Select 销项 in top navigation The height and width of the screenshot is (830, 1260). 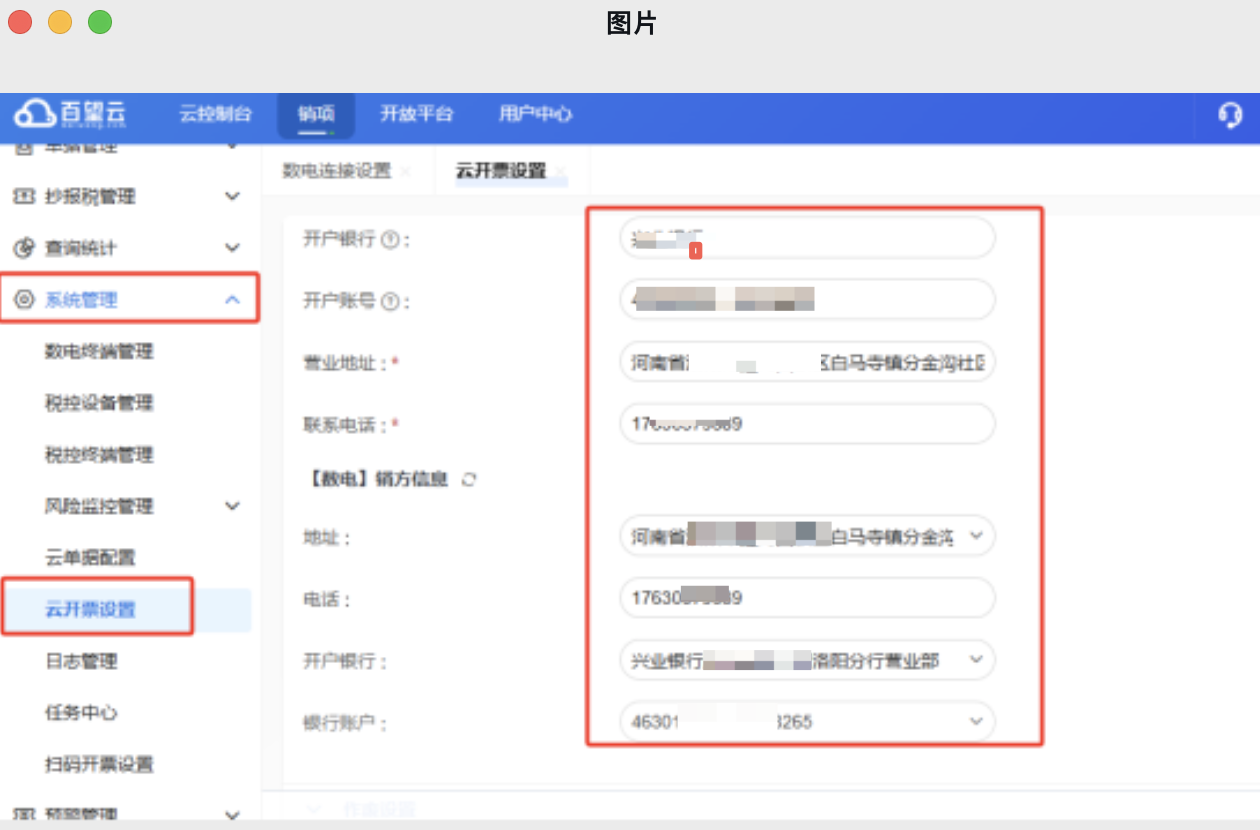(316, 114)
